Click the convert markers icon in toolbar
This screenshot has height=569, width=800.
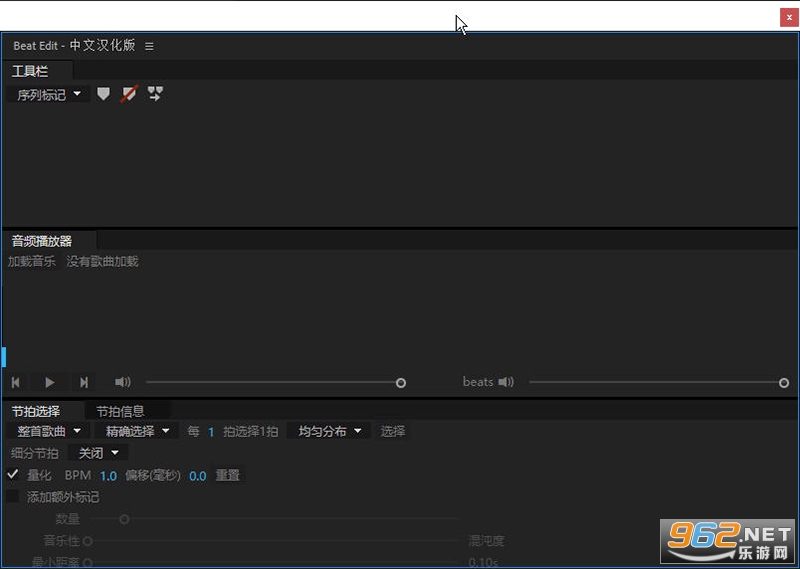pos(154,94)
